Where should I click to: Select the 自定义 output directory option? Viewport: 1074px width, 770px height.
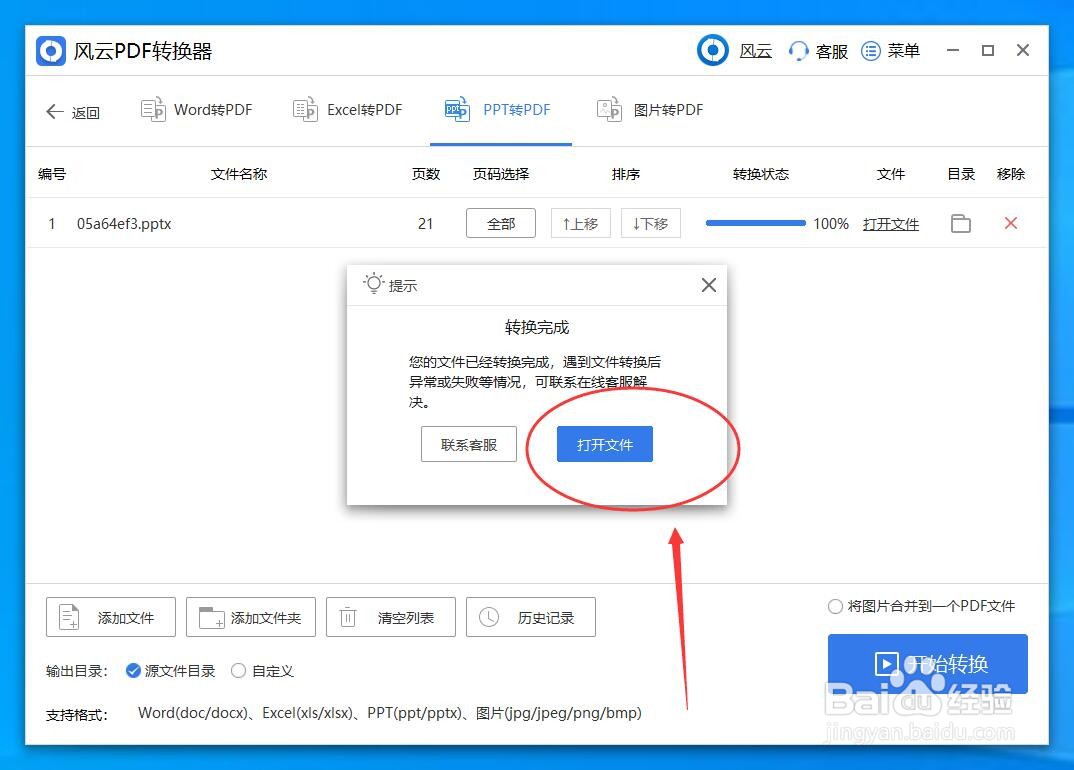click(238, 671)
